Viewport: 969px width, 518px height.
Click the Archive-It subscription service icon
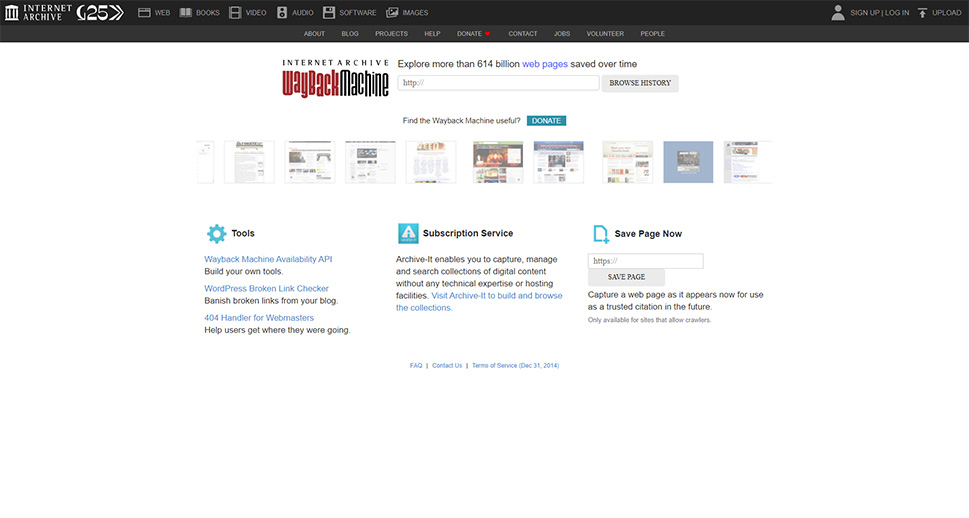click(x=408, y=234)
